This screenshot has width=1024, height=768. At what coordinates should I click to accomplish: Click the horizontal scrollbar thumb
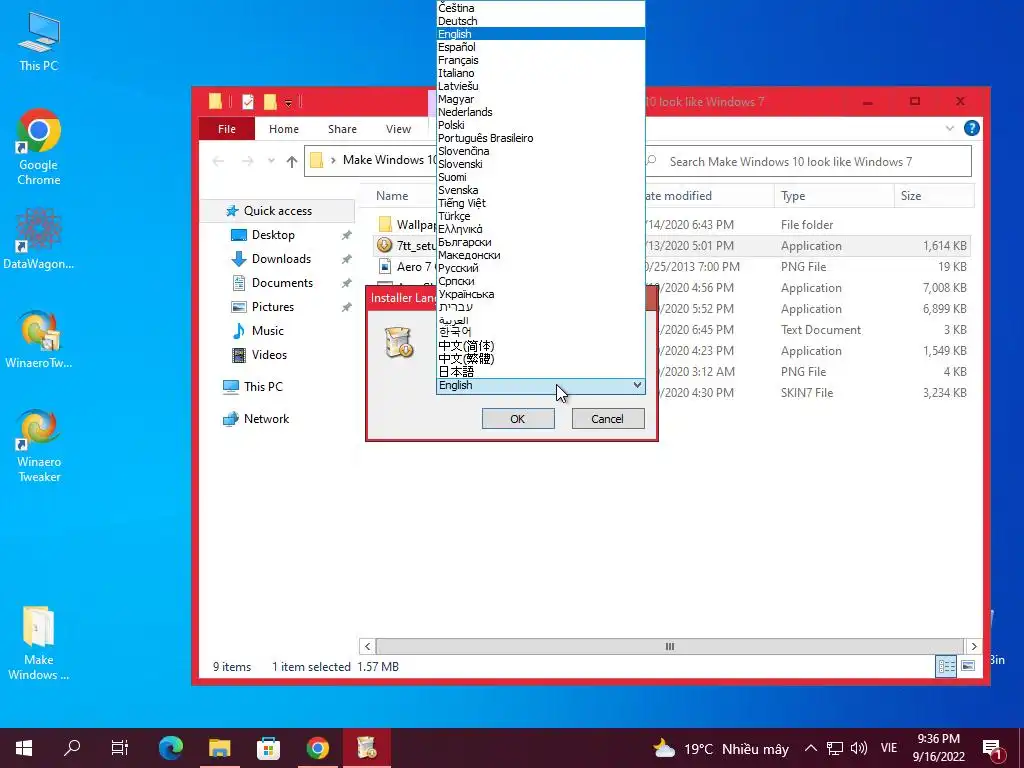point(669,647)
